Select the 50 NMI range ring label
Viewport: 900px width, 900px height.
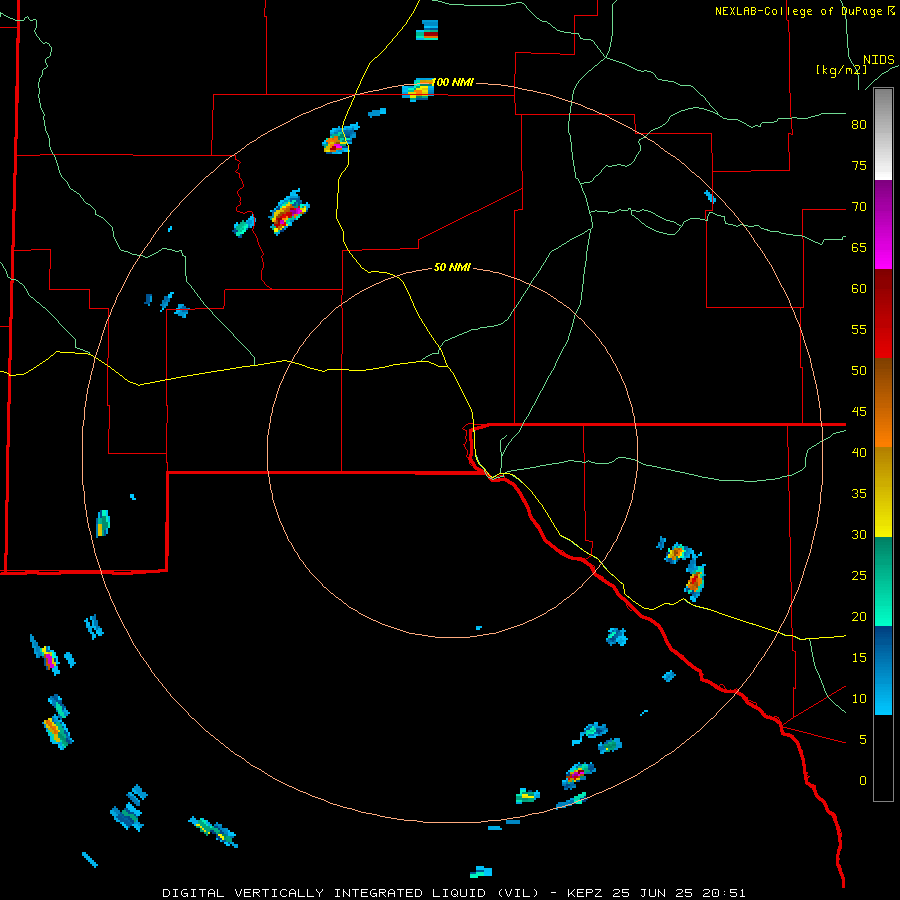[x=452, y=267]
